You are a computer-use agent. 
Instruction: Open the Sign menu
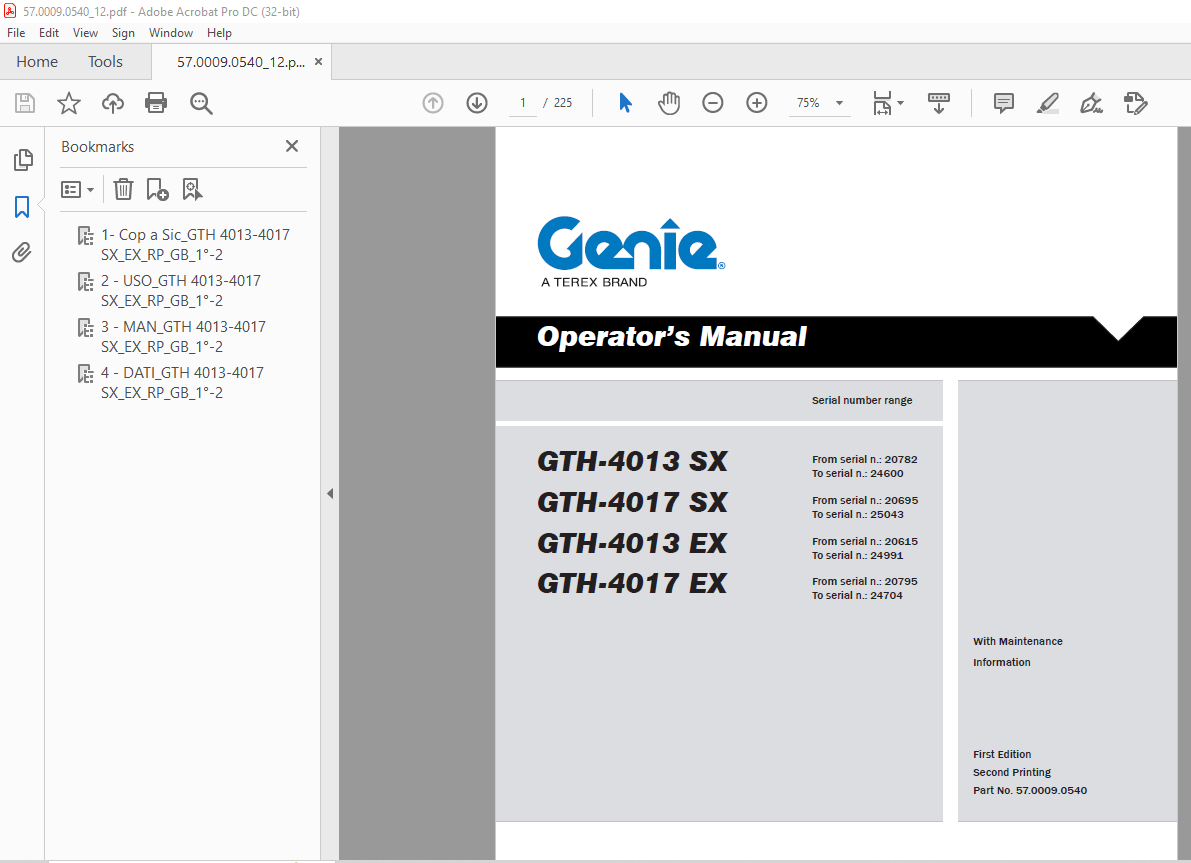[x=123, y=33]
